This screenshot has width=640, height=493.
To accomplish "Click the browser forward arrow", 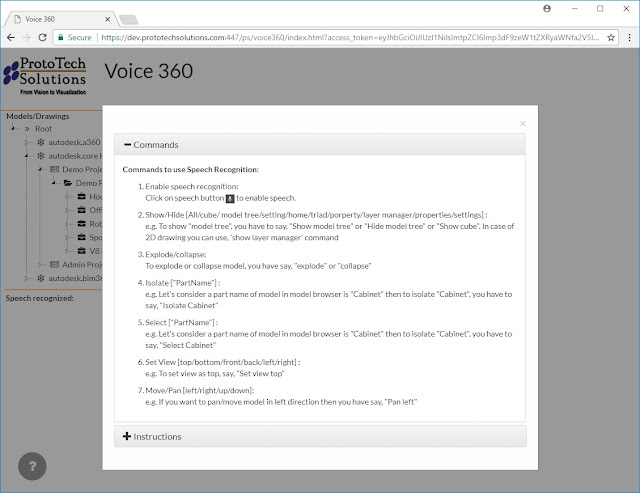I will coord(27,38).
